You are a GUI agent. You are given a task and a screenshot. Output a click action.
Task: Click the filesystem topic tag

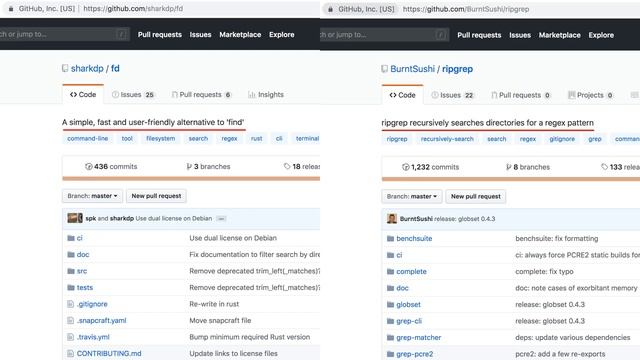[161, 138]
